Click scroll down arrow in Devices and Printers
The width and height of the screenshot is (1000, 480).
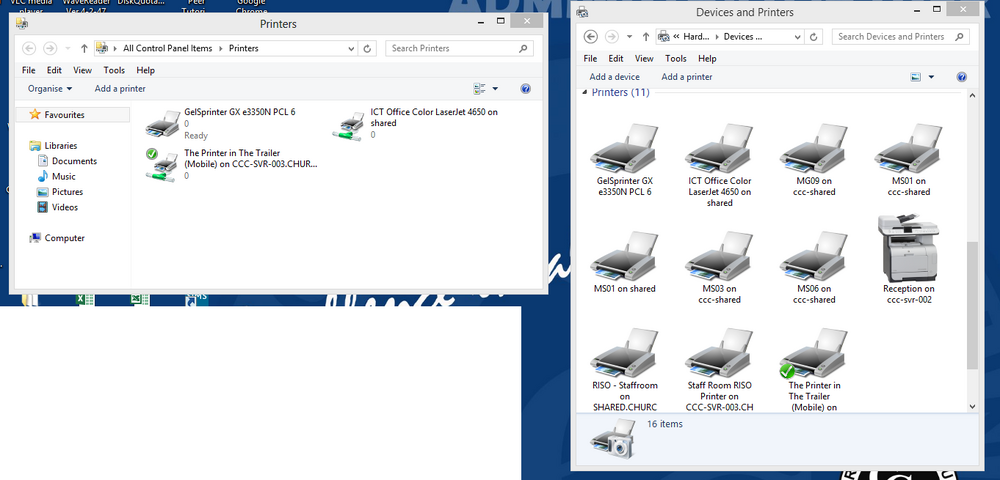point(972,406)
